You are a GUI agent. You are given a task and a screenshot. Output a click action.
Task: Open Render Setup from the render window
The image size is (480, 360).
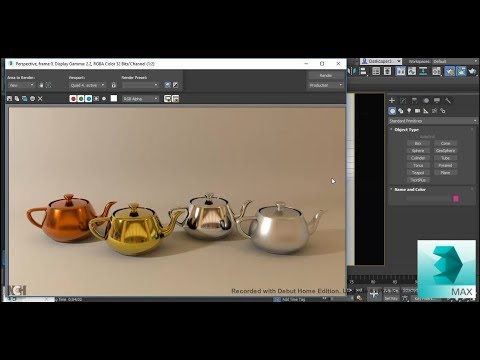[168, 85]
